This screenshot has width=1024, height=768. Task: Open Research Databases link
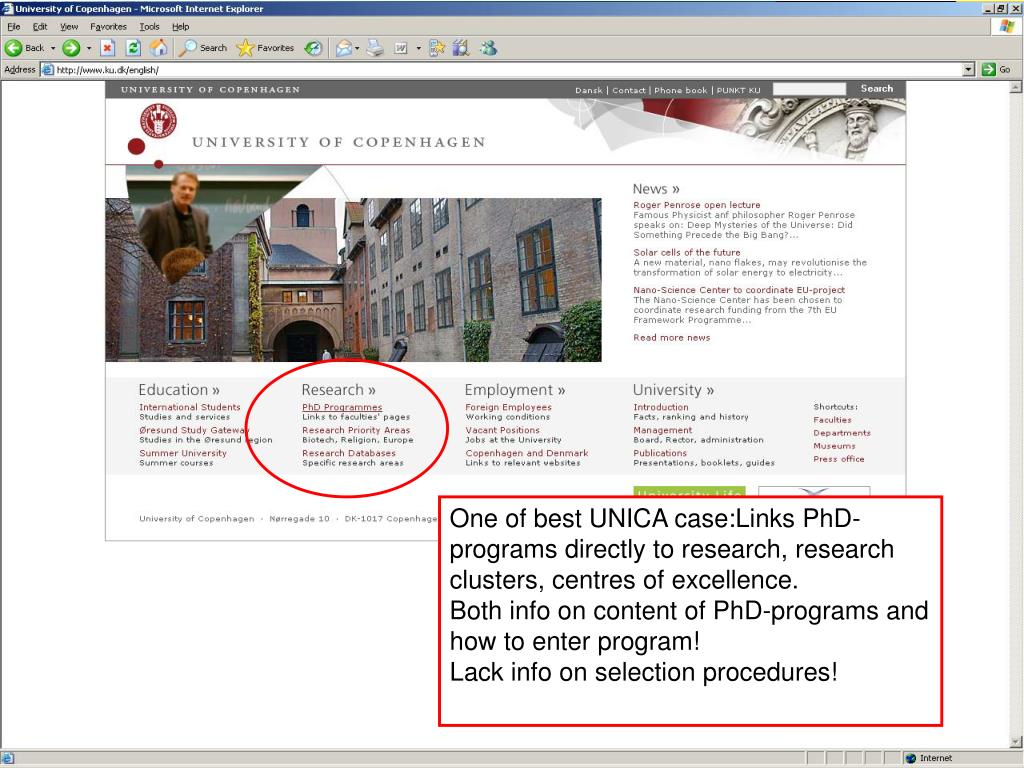(349, 453)
